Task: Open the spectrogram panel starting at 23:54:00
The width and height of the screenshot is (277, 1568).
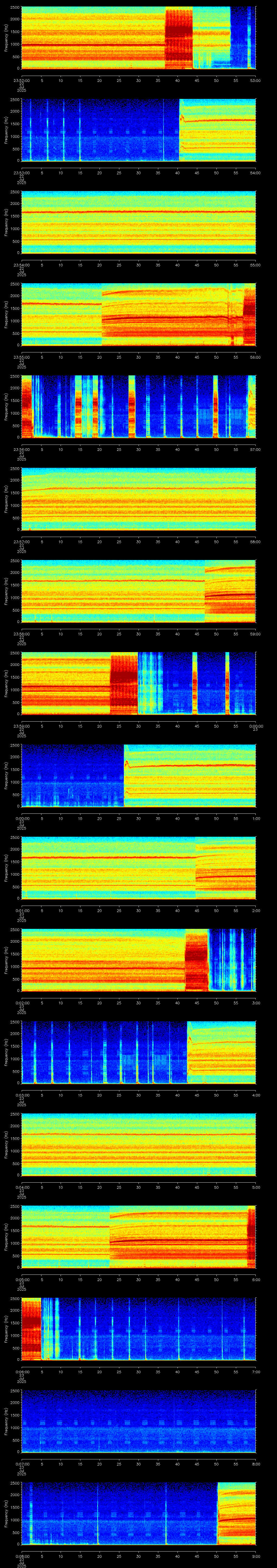Action: 139,222
